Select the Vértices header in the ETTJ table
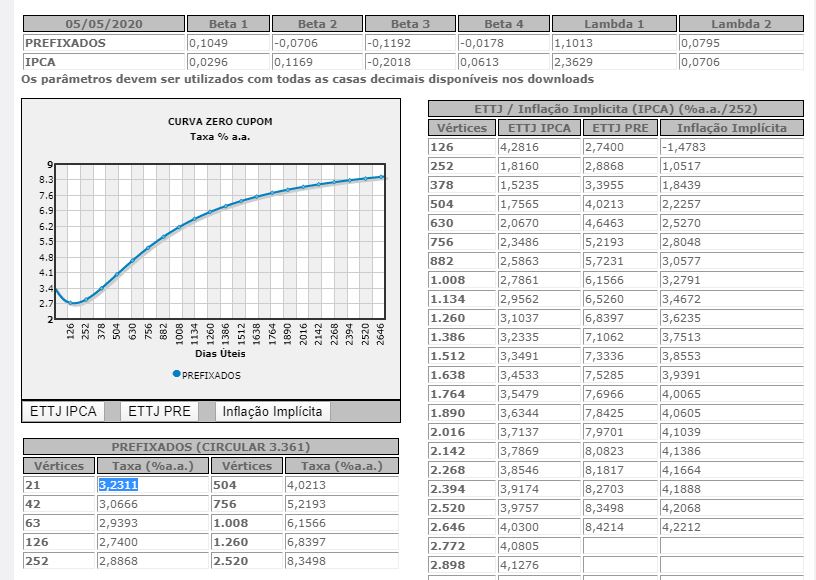Viewport: 816px width, 580px height. point(462,127)
